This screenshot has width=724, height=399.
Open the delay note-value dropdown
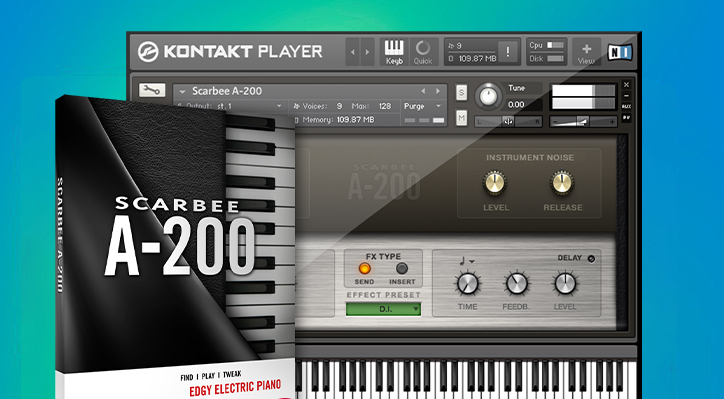466,261
